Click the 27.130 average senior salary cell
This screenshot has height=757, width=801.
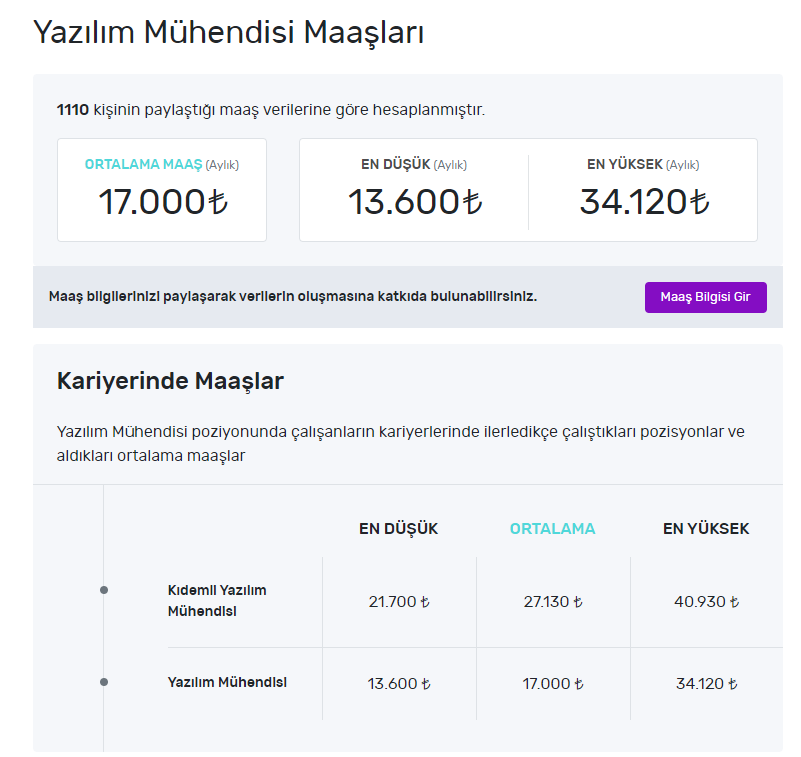552,602
